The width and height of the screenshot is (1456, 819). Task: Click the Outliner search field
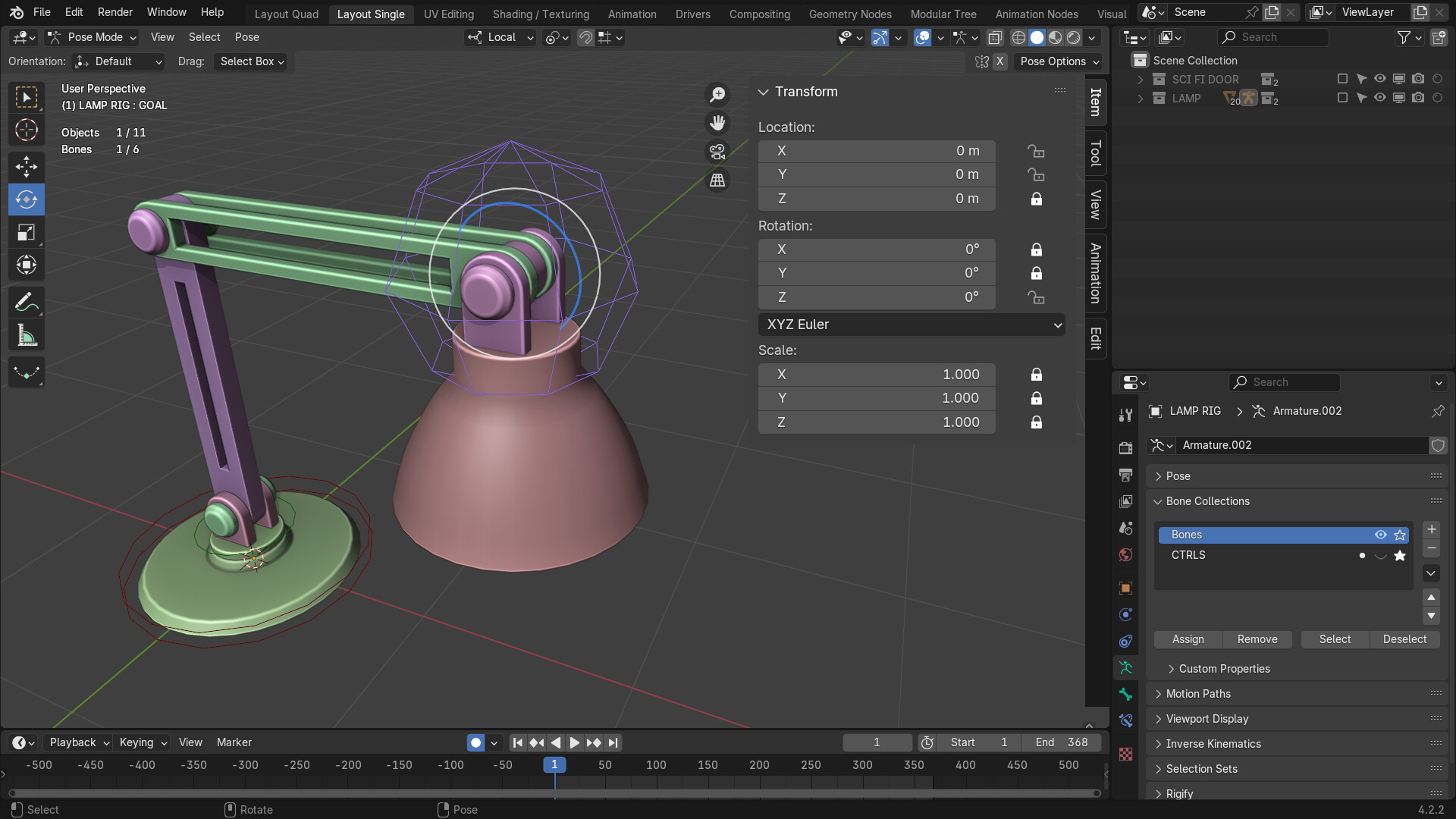coord(1274,37)
